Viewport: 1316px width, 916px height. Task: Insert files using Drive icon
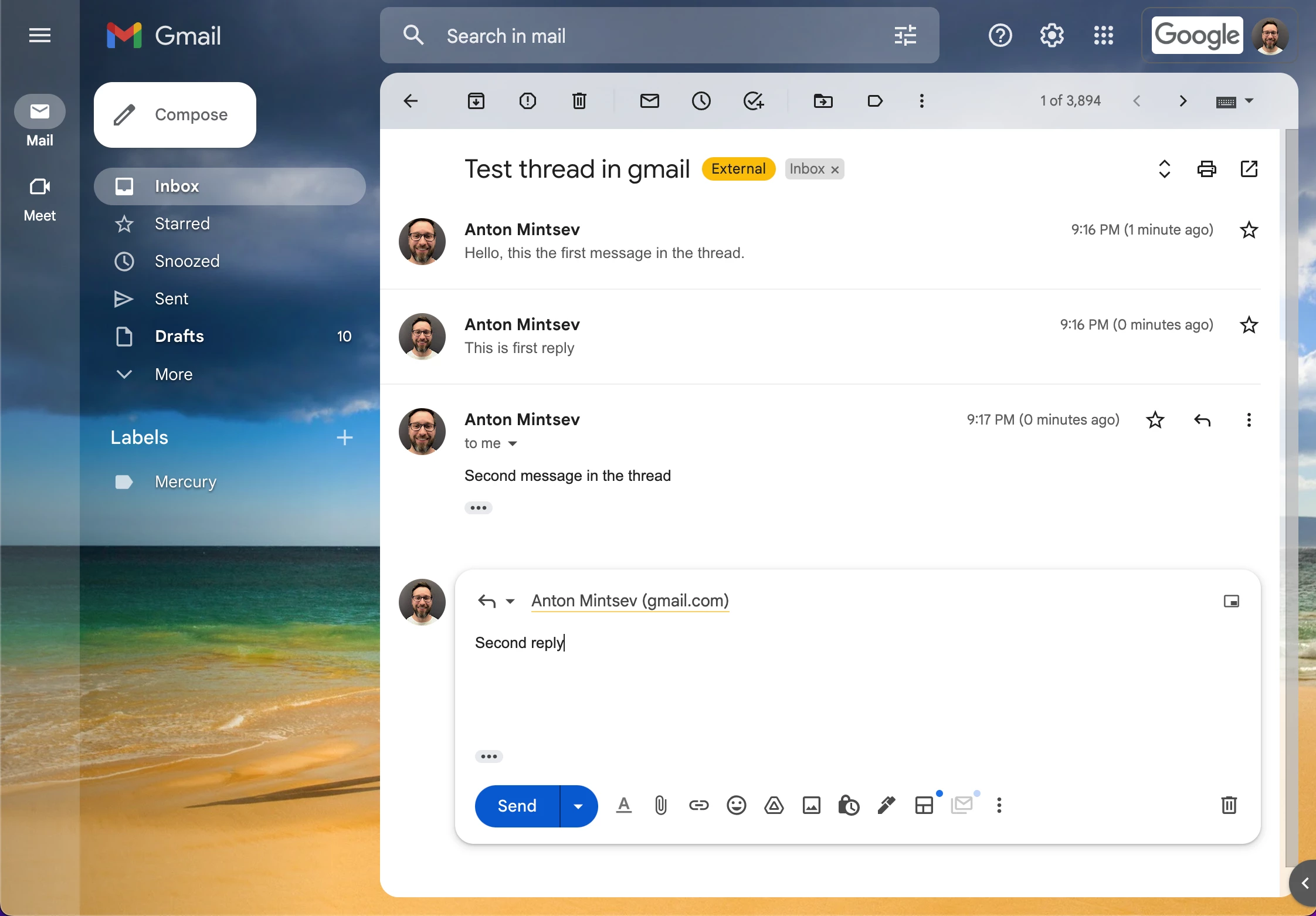pos(774,805)
